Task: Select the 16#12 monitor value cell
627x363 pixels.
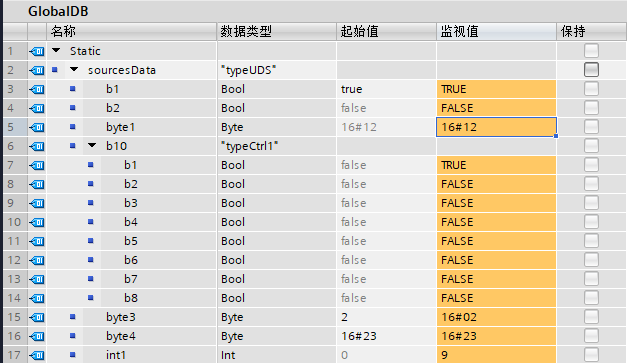Action: pyautogui.click(x=496, y=127)
